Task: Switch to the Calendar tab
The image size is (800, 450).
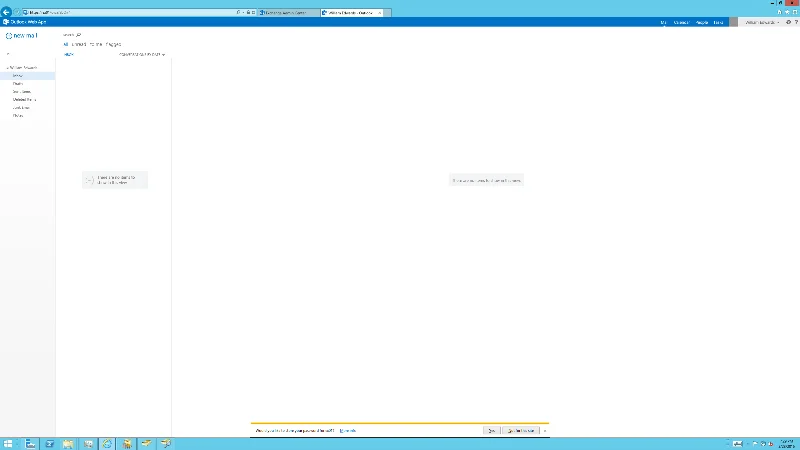Action: pyautogui.click(x=681, y=21)
